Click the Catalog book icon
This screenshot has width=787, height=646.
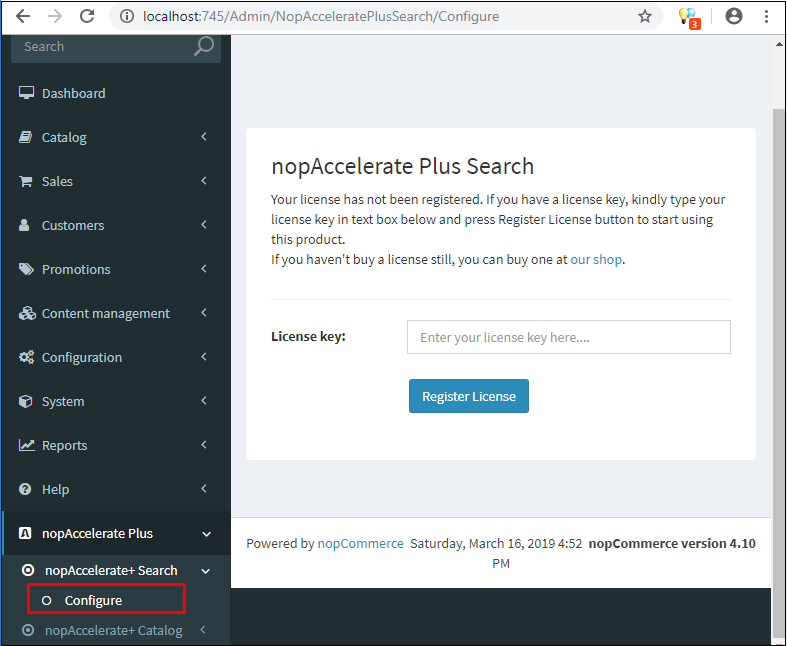(27, 137)
